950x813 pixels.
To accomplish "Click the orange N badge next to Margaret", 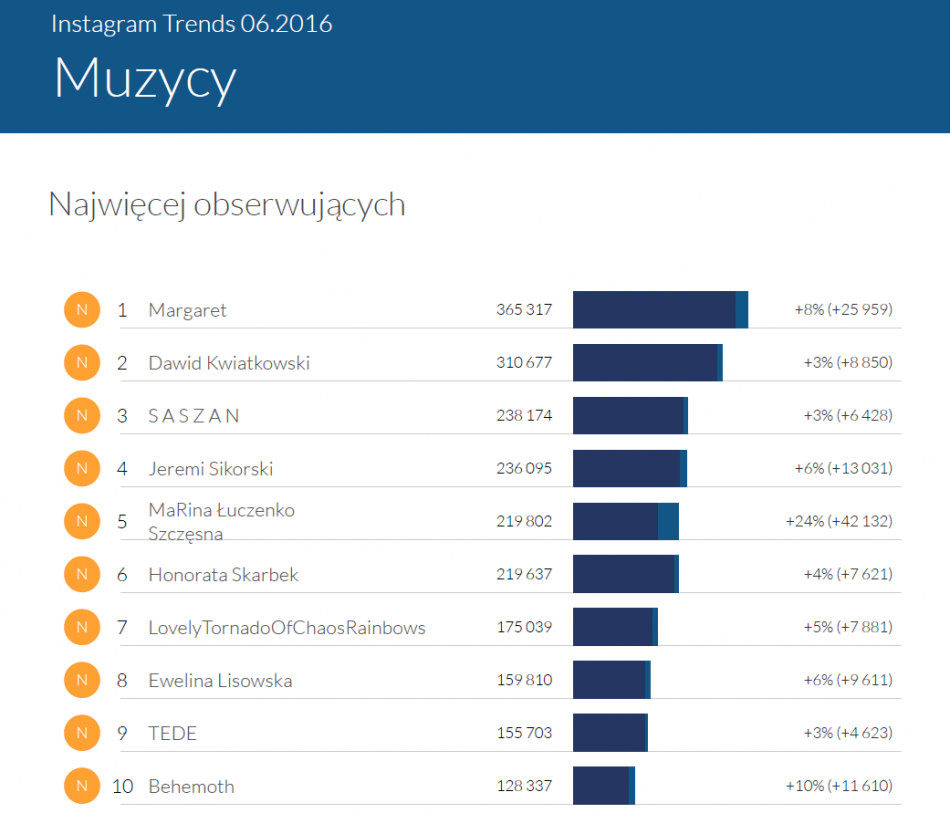I will coord(82,310).
